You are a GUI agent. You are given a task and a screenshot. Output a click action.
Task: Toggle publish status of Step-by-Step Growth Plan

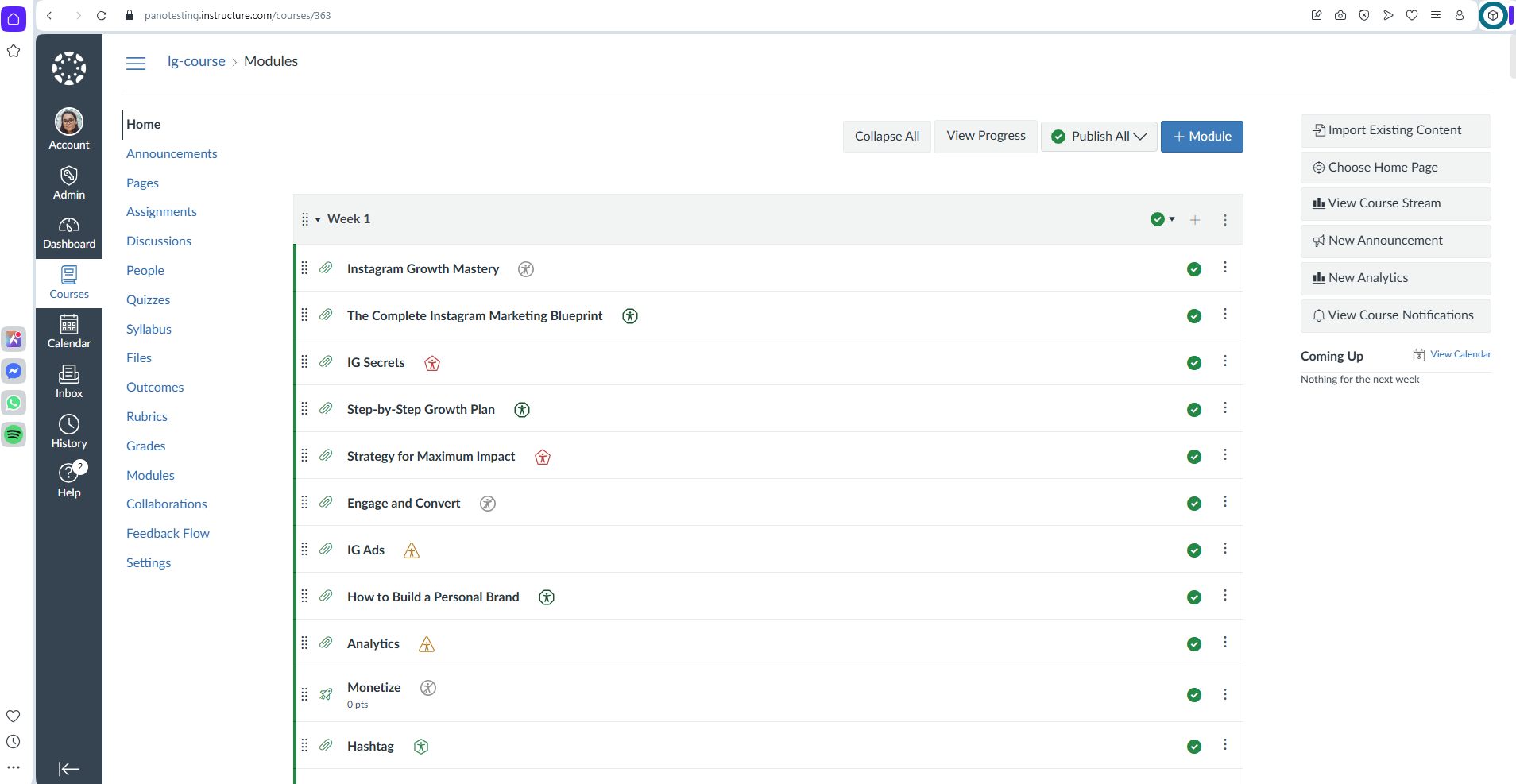1194,410
